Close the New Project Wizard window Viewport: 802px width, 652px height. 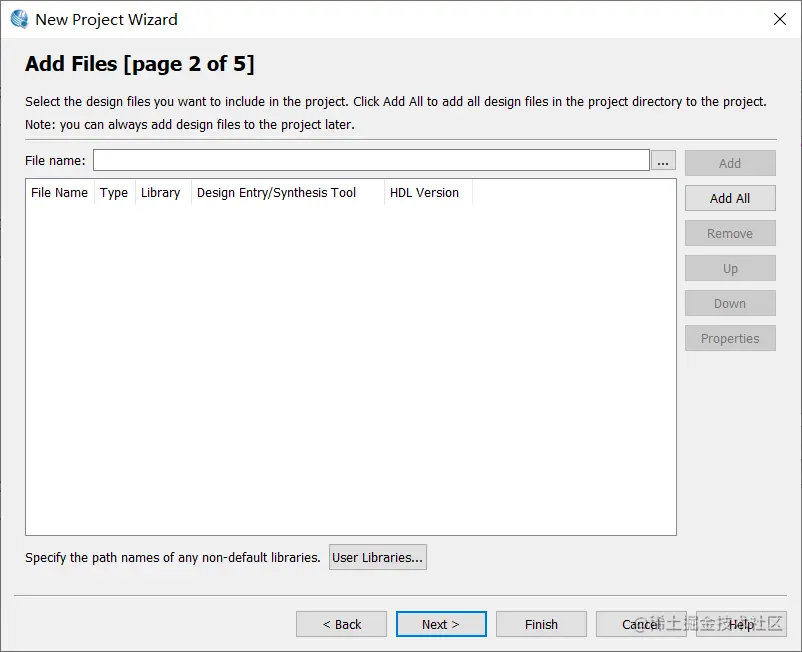(779, 19)
